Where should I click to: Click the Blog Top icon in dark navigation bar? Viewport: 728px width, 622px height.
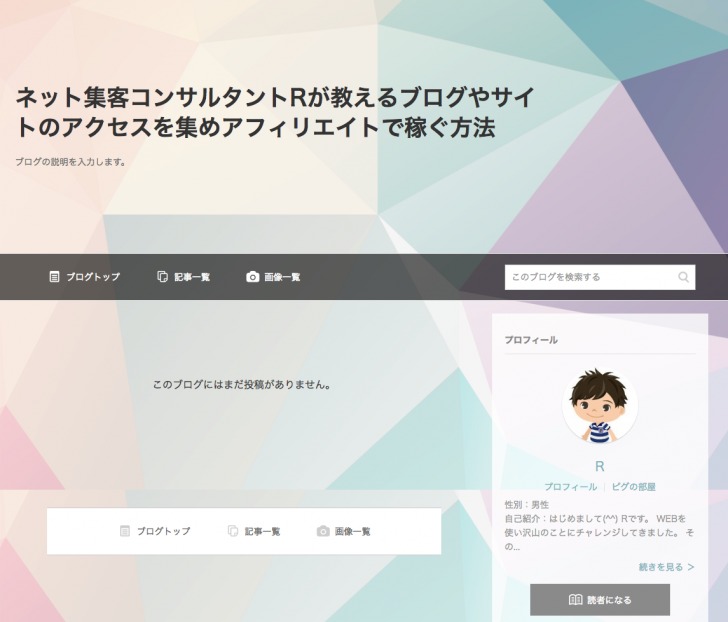point(55,277)
